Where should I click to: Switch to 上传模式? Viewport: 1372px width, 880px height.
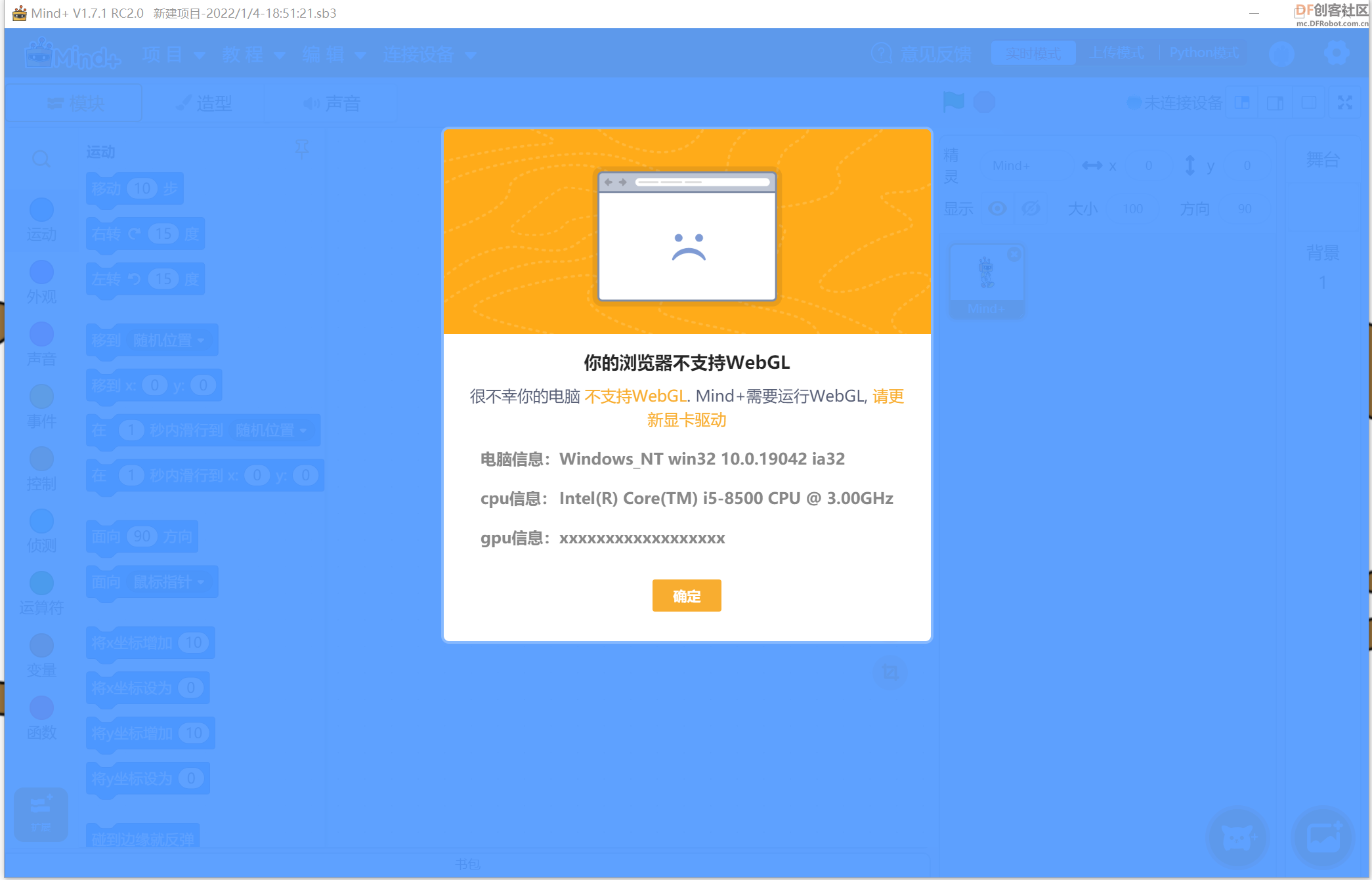point(1117,53)
